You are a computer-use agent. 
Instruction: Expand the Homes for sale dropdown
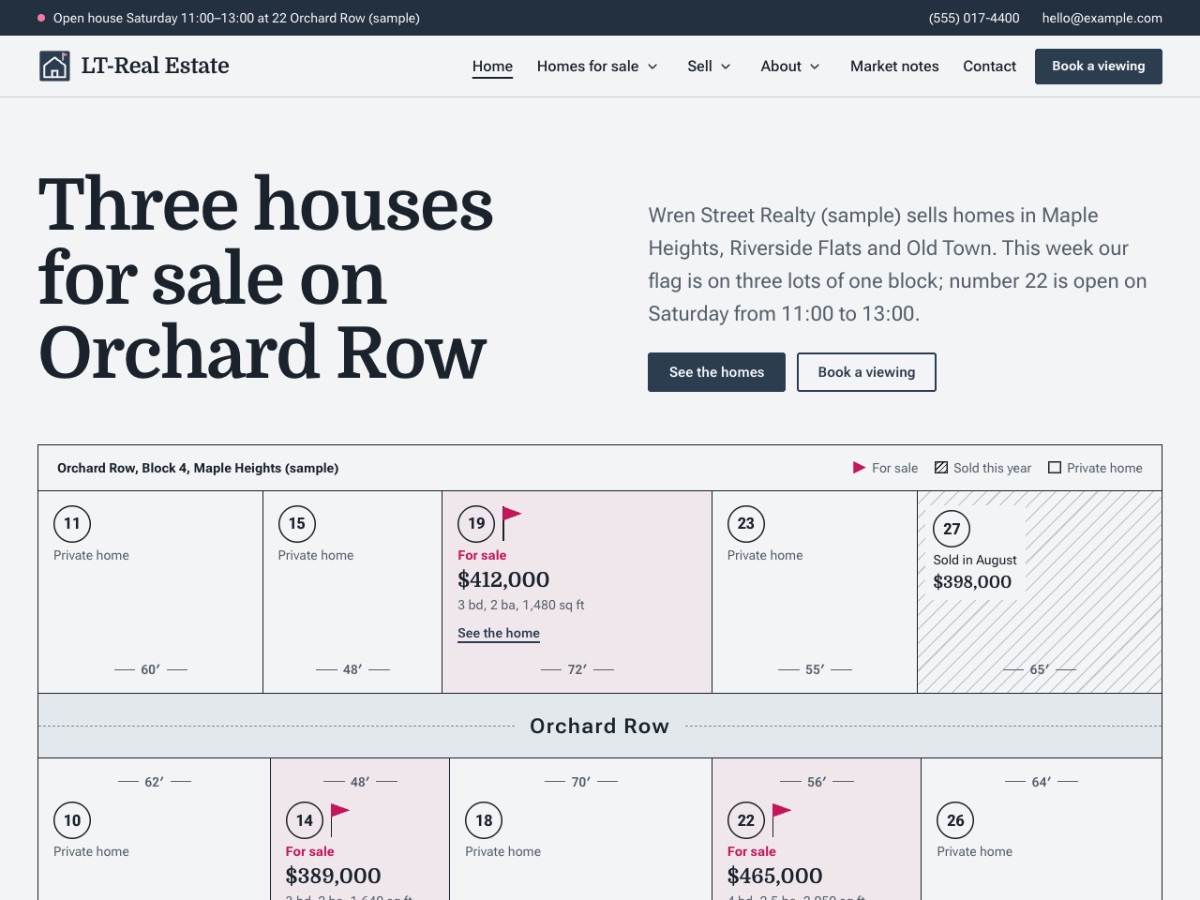[x=598, y=66]
